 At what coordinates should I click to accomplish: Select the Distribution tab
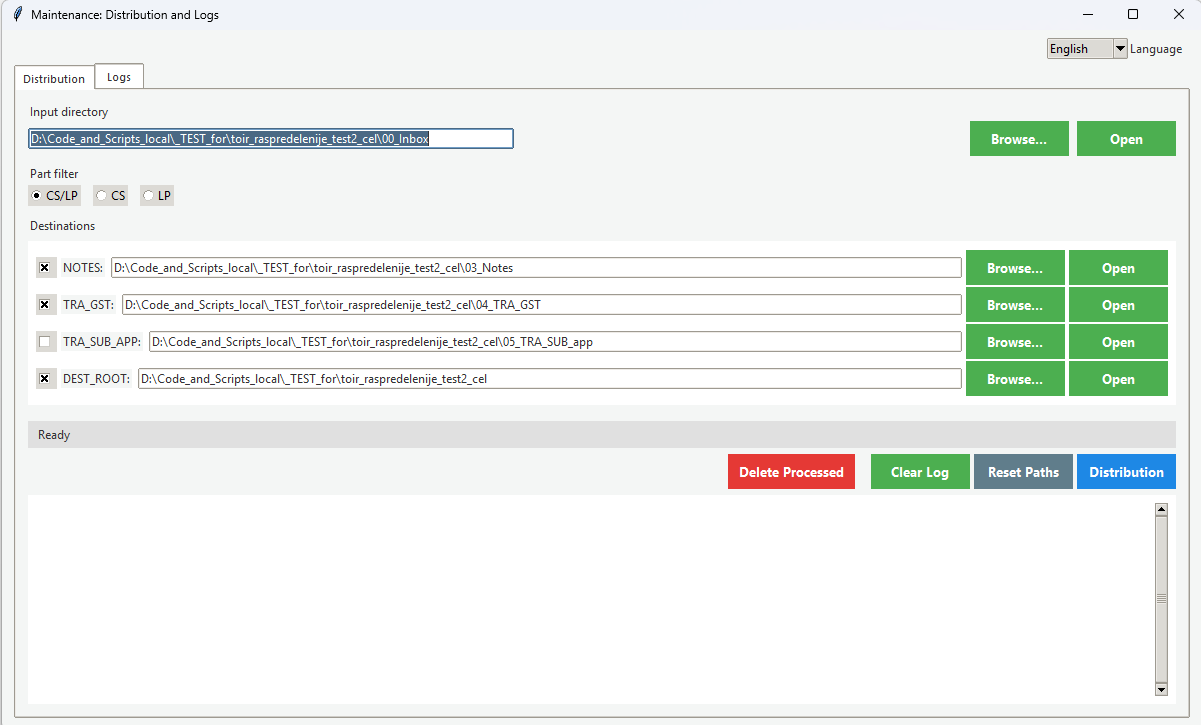54,79
